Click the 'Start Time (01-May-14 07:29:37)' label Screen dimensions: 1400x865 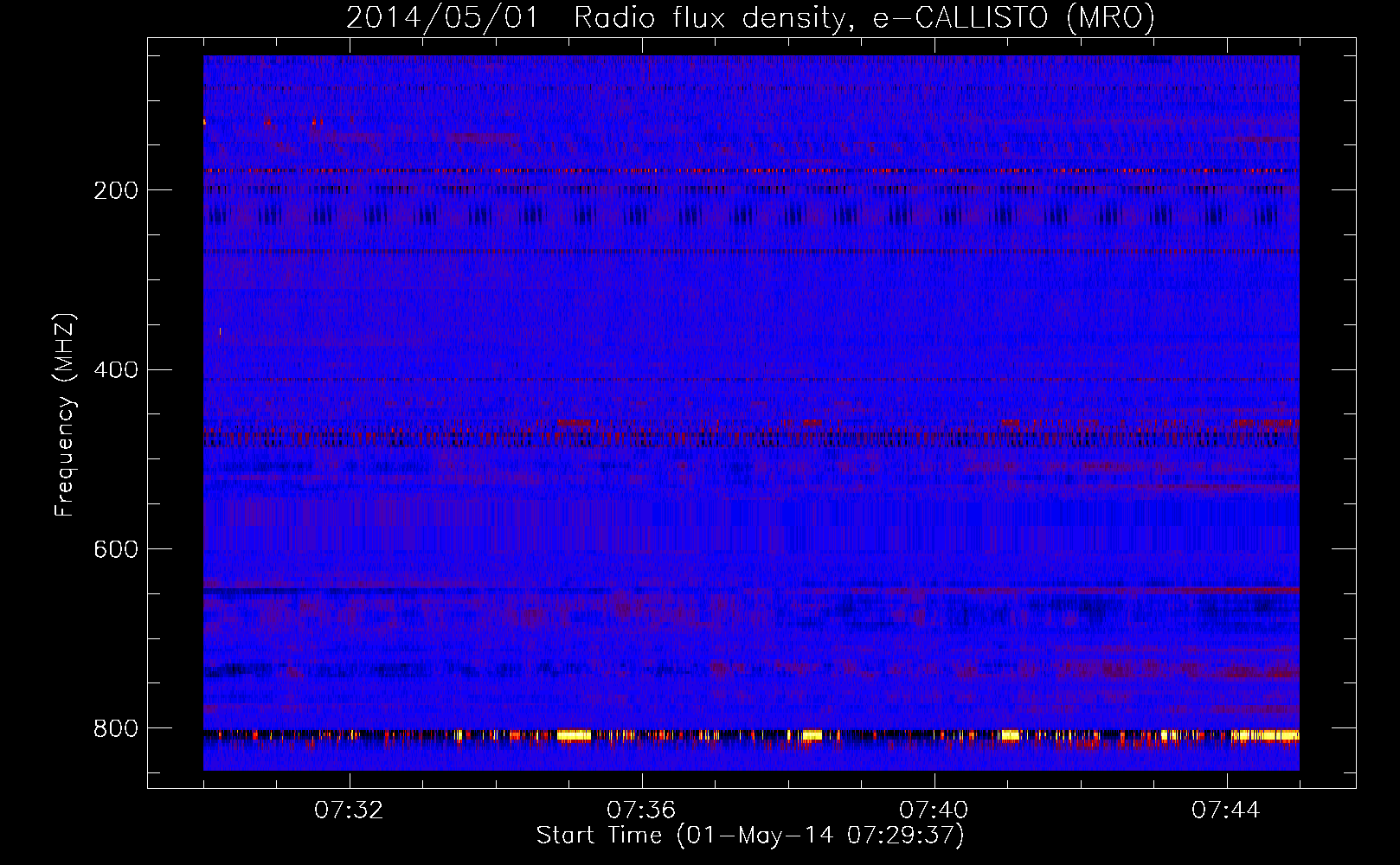point(750,836)
